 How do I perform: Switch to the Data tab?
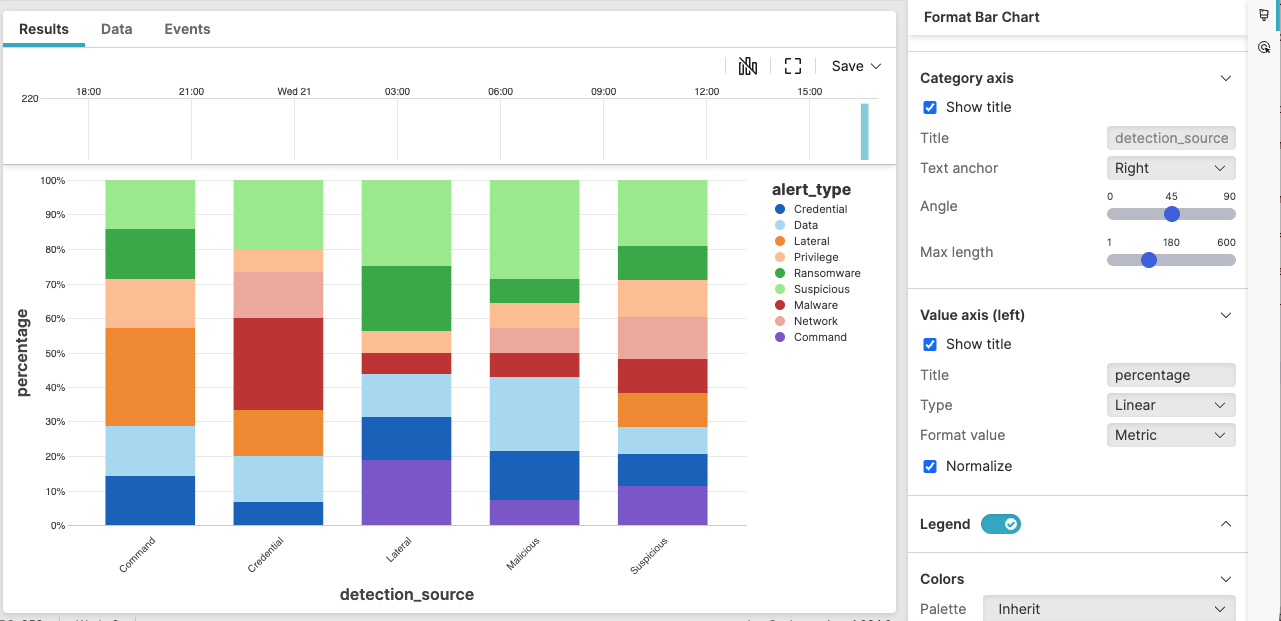click(116, 29)
